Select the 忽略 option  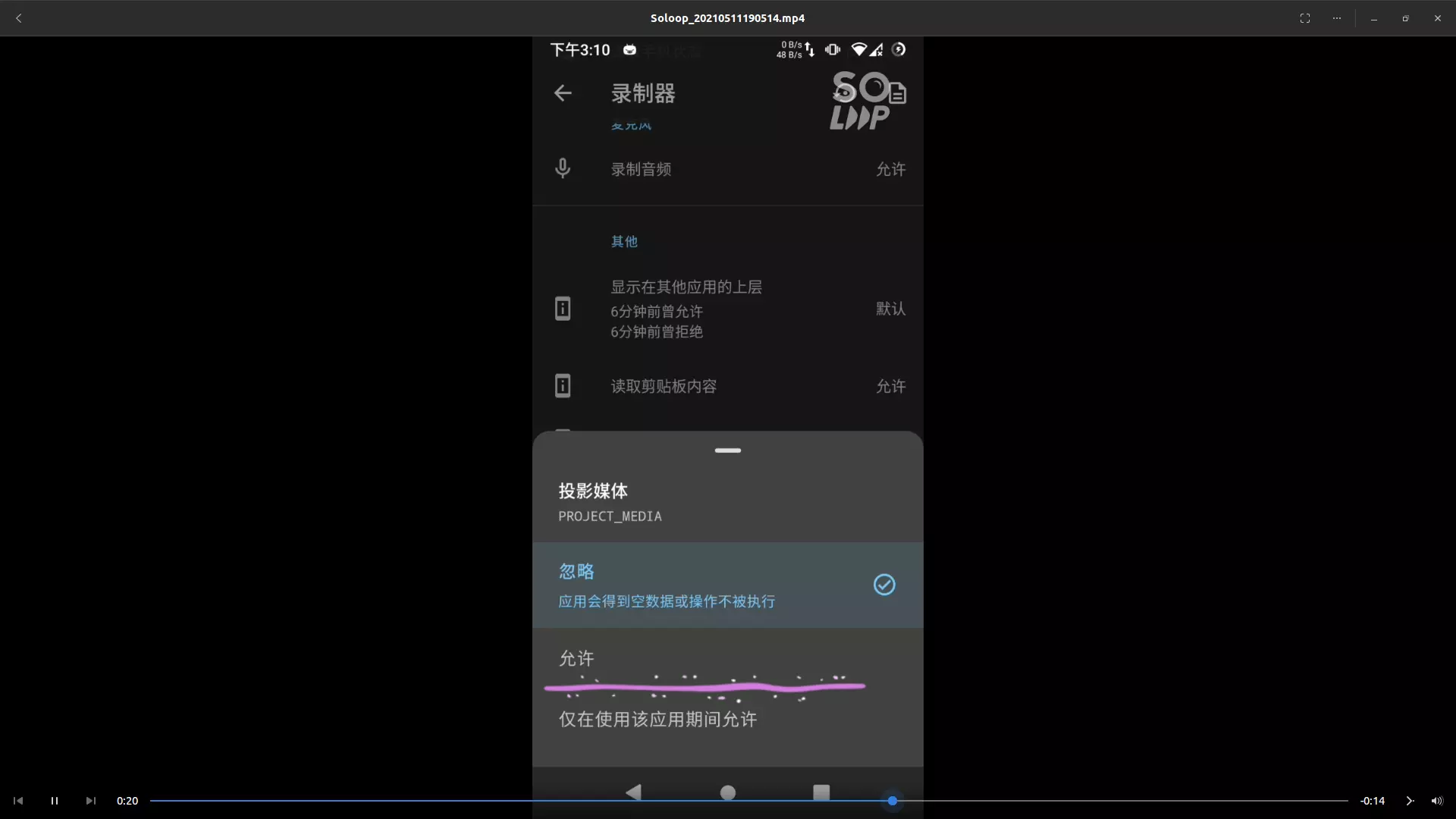point(728,585)
